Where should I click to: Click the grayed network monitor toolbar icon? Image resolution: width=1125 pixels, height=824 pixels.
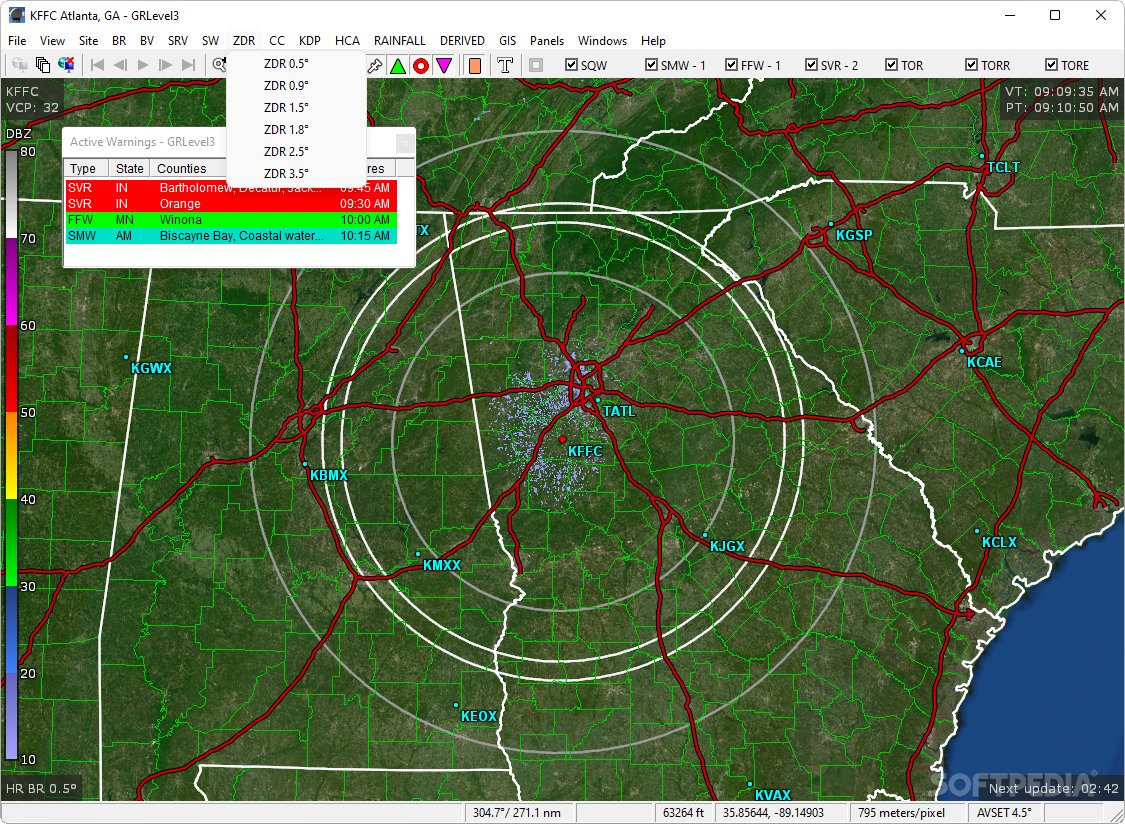pyautogui.click(x=20, y=65)
